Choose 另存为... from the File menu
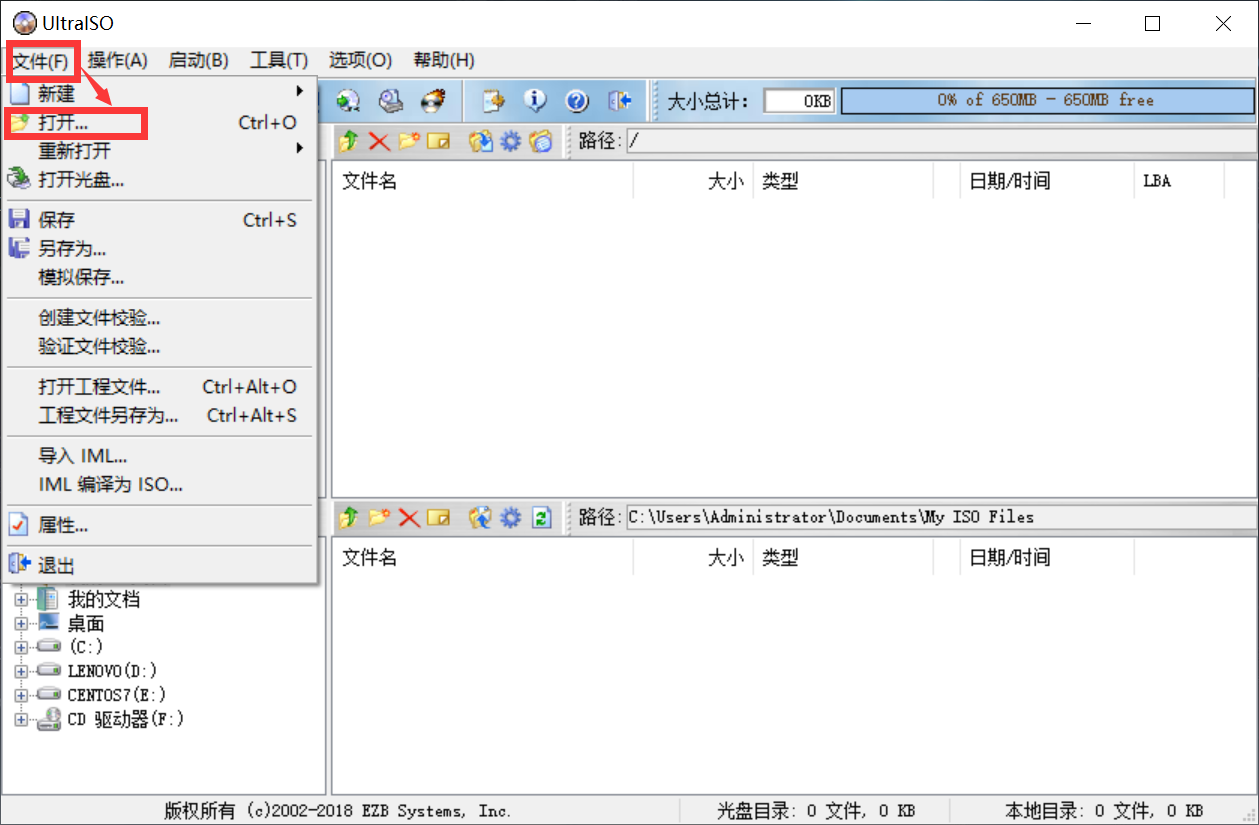Viewport: 1259px width, 825px height. pyautogui.click(x=160, y=249)
